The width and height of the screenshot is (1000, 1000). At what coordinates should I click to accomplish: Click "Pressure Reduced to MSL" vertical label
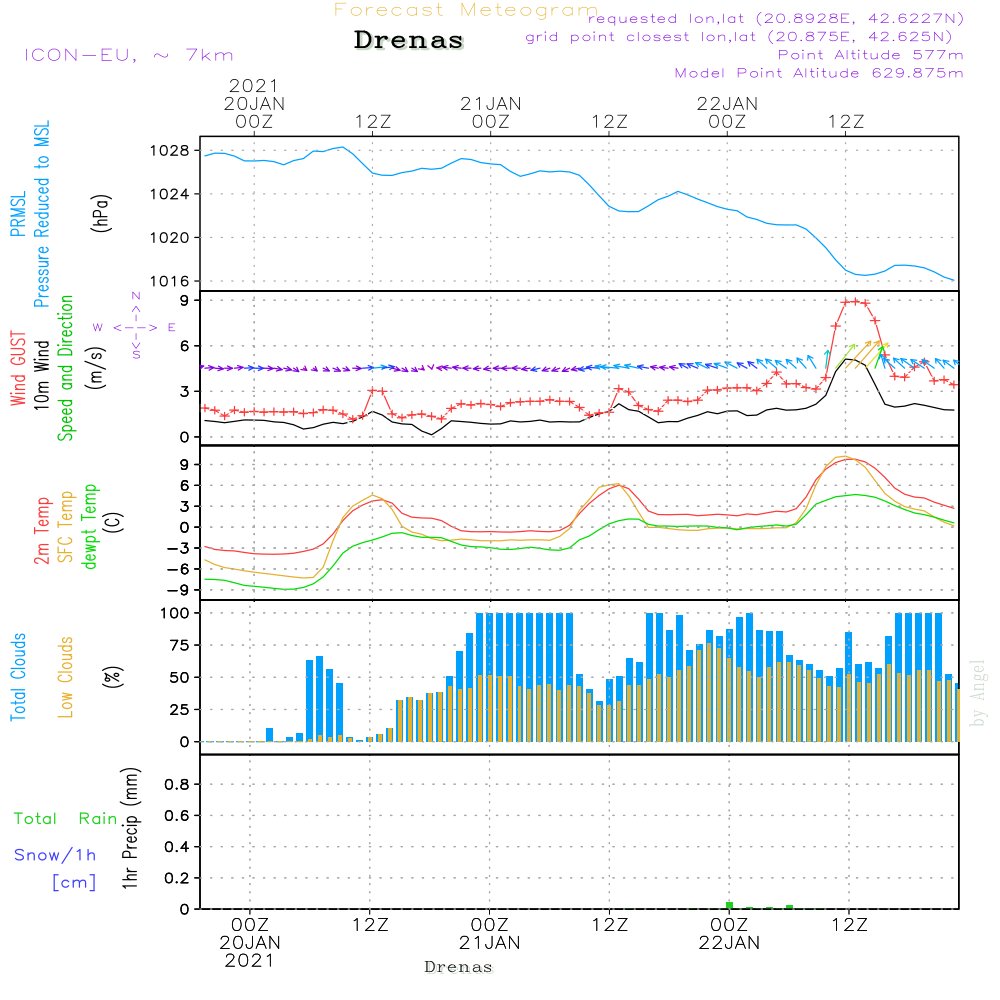point(41,214)
